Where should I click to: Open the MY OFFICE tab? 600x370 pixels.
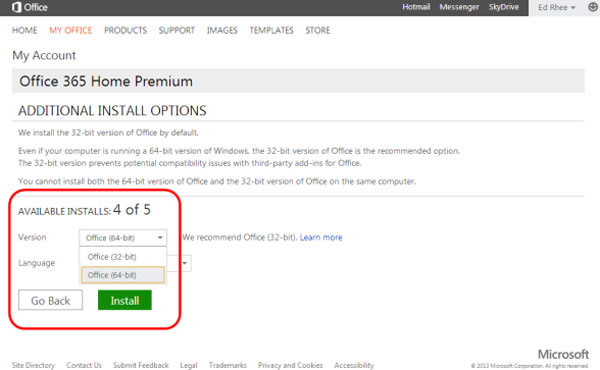pyautogui.click(x=70, y=30)
